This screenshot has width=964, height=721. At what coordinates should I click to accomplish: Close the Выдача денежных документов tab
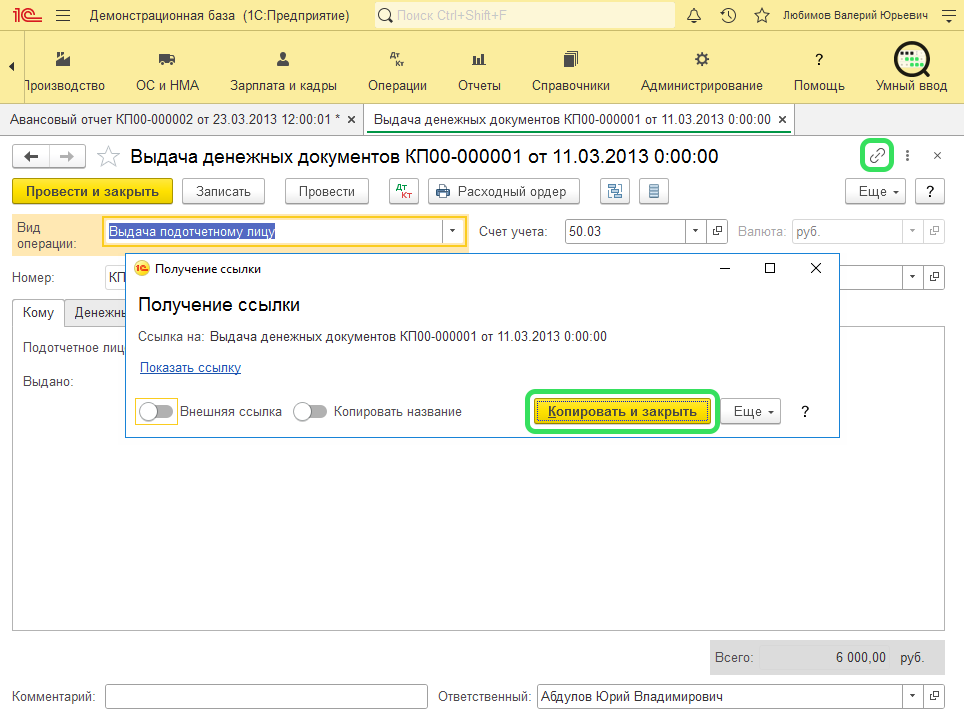(x=783, y=119)
